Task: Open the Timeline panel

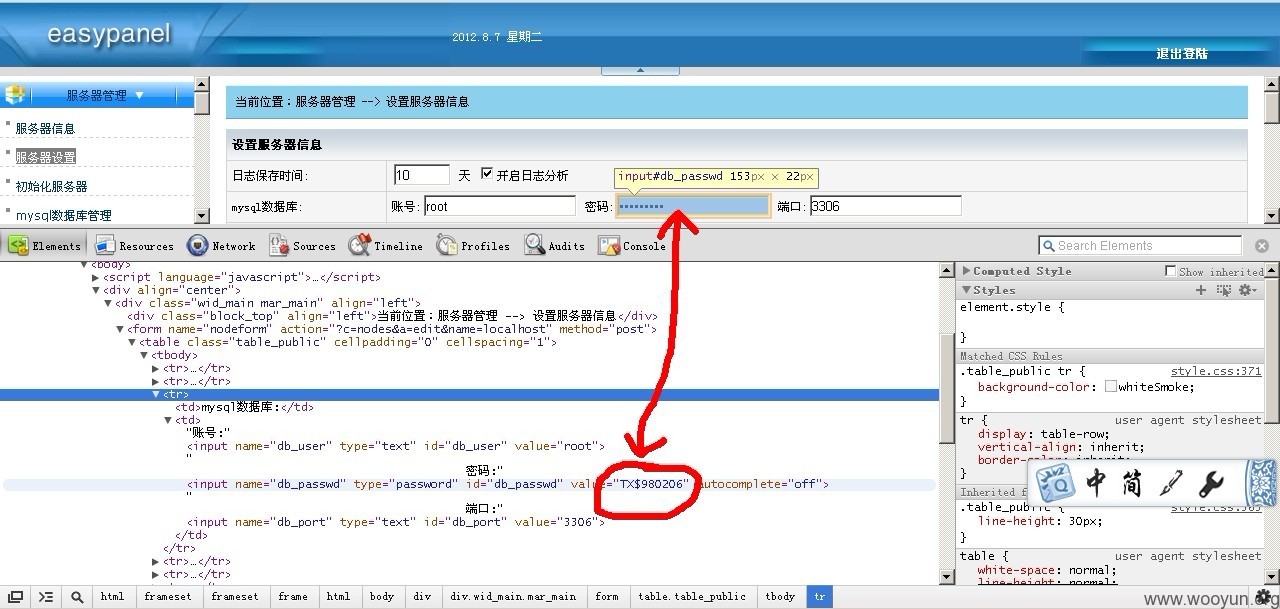Action: pyautogui.click(x=386, y=245)
